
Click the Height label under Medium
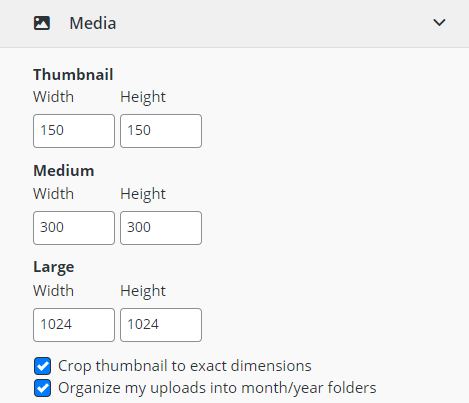click(x=143, y=194)
